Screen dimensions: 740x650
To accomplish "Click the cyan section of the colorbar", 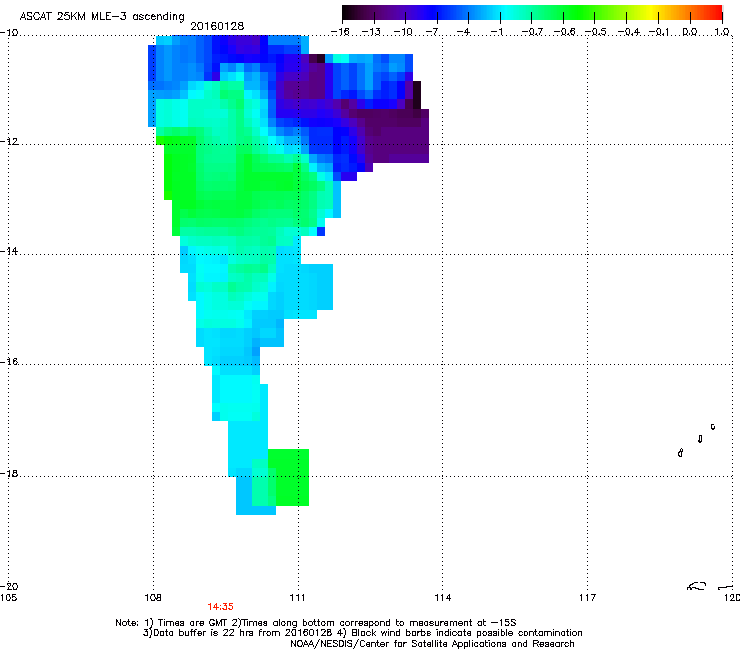I will click(505, 13).
